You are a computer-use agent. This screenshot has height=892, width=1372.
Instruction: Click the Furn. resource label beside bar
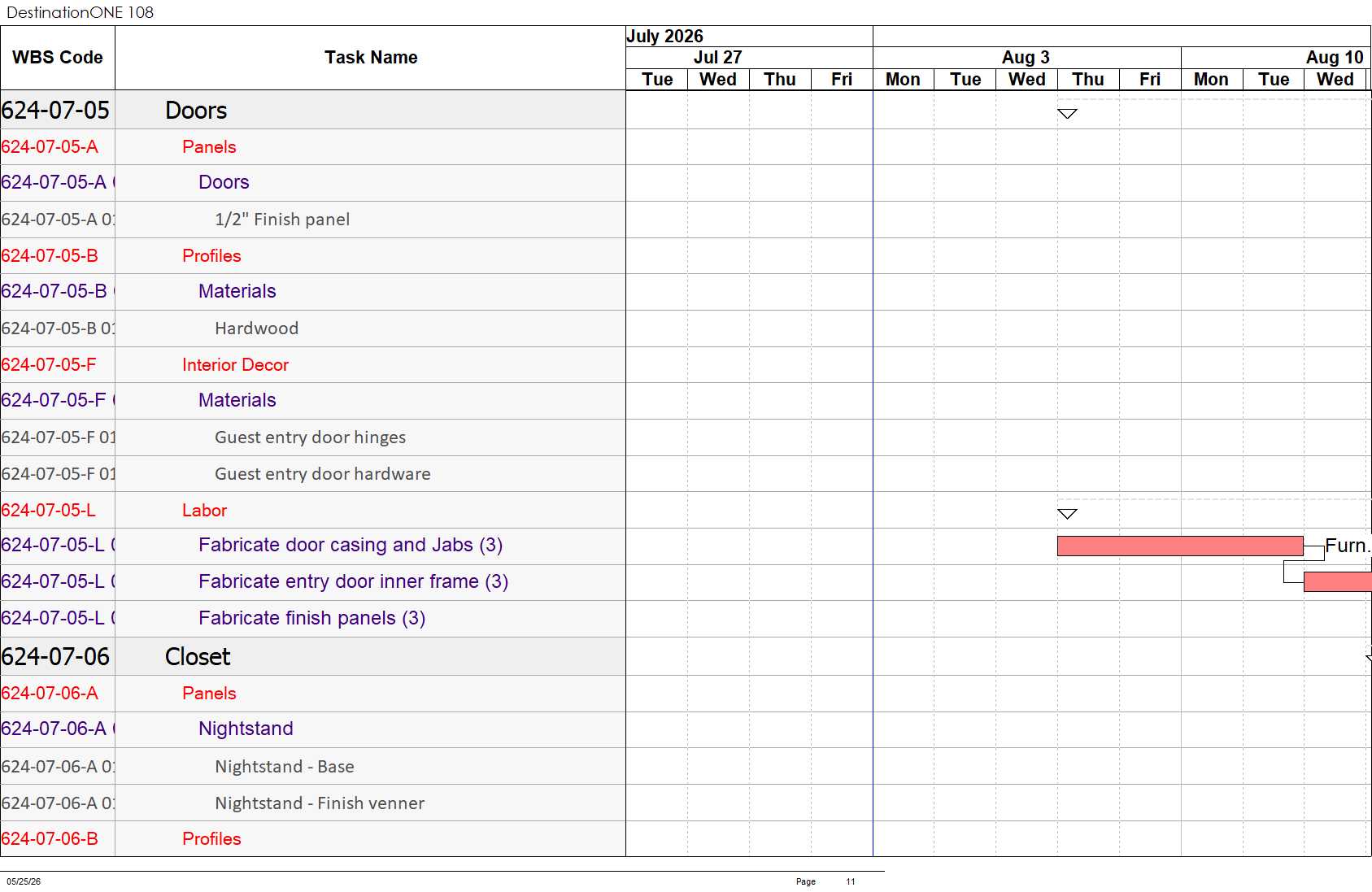click(1348, 546)
